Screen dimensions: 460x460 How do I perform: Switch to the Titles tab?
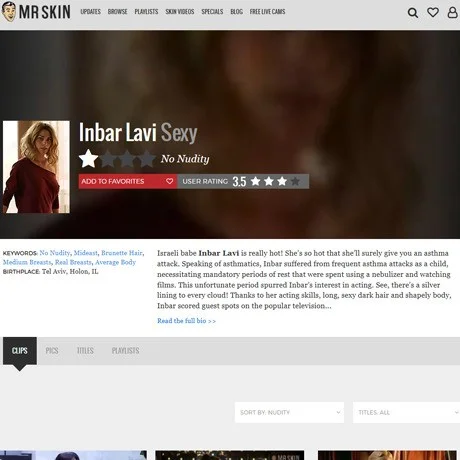pyautogui.click(x=85, y=351)
